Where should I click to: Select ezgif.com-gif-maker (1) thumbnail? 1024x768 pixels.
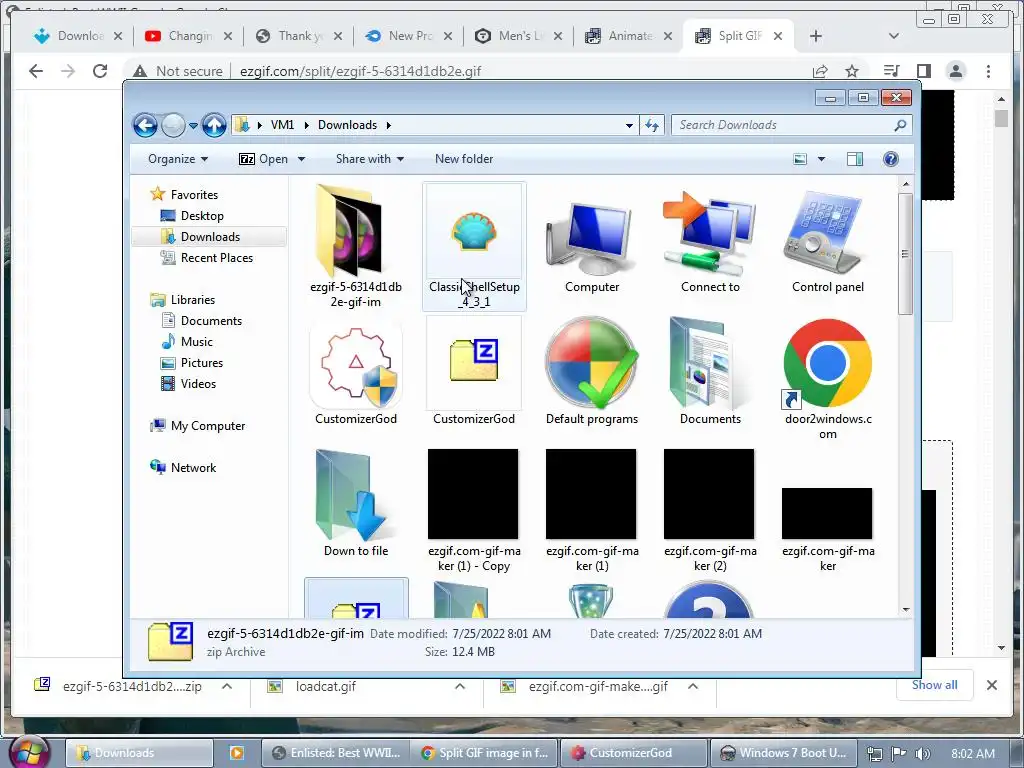[x=591, y=494]
